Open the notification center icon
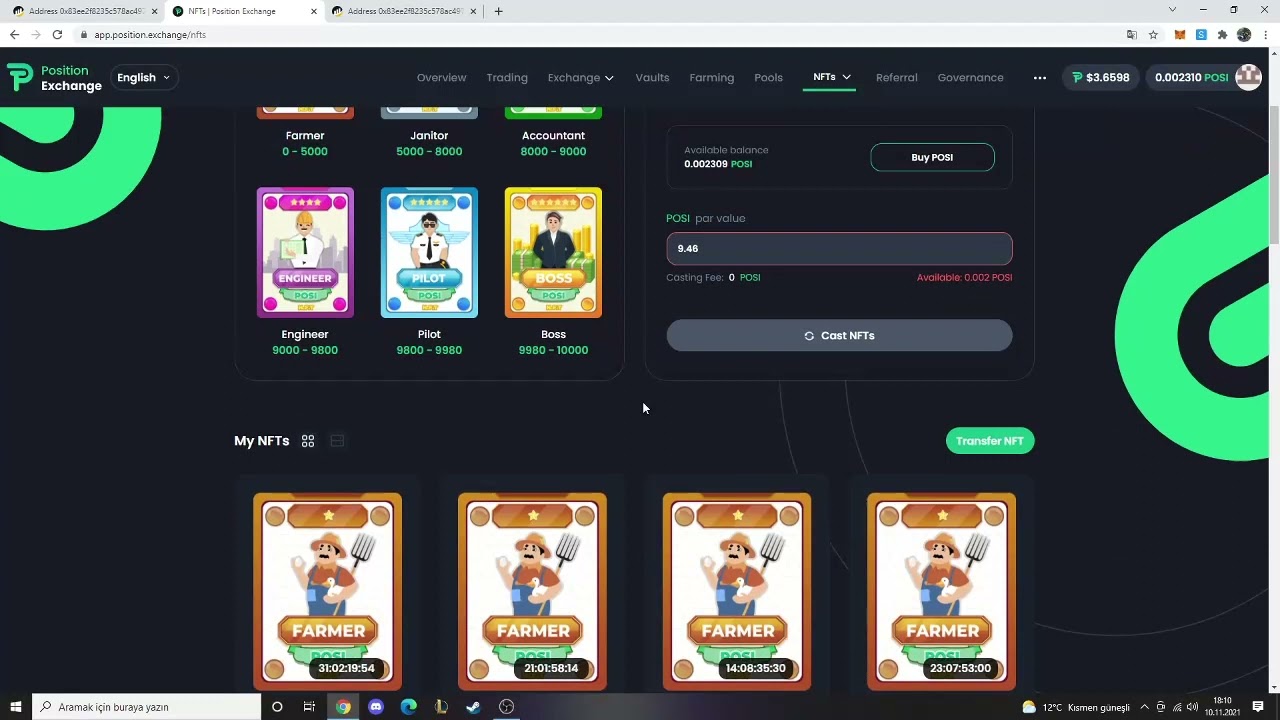Screen dimensions: 1280x720 (1258, 707)
